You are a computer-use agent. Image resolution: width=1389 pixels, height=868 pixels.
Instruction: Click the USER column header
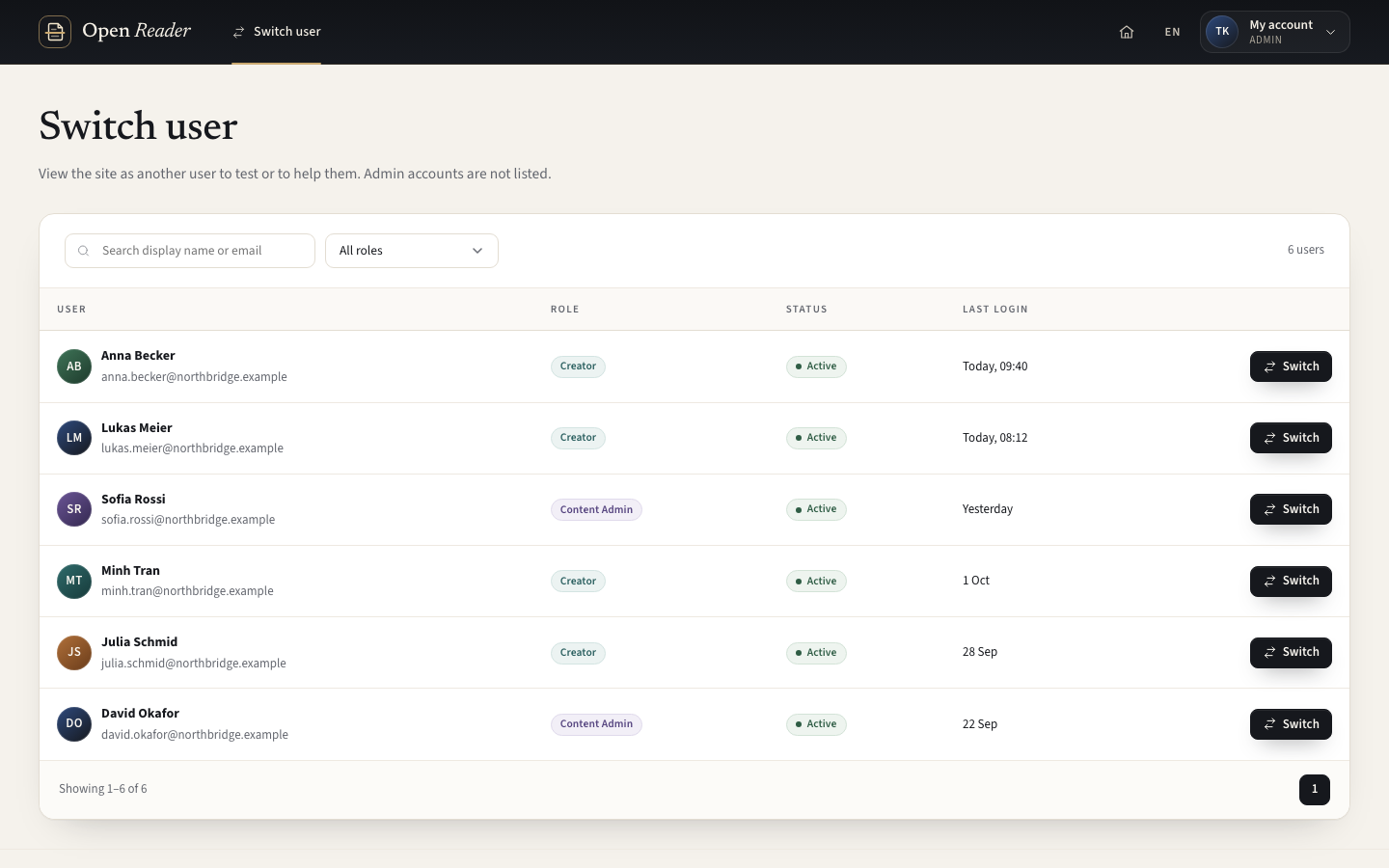[x=71, y=310]
